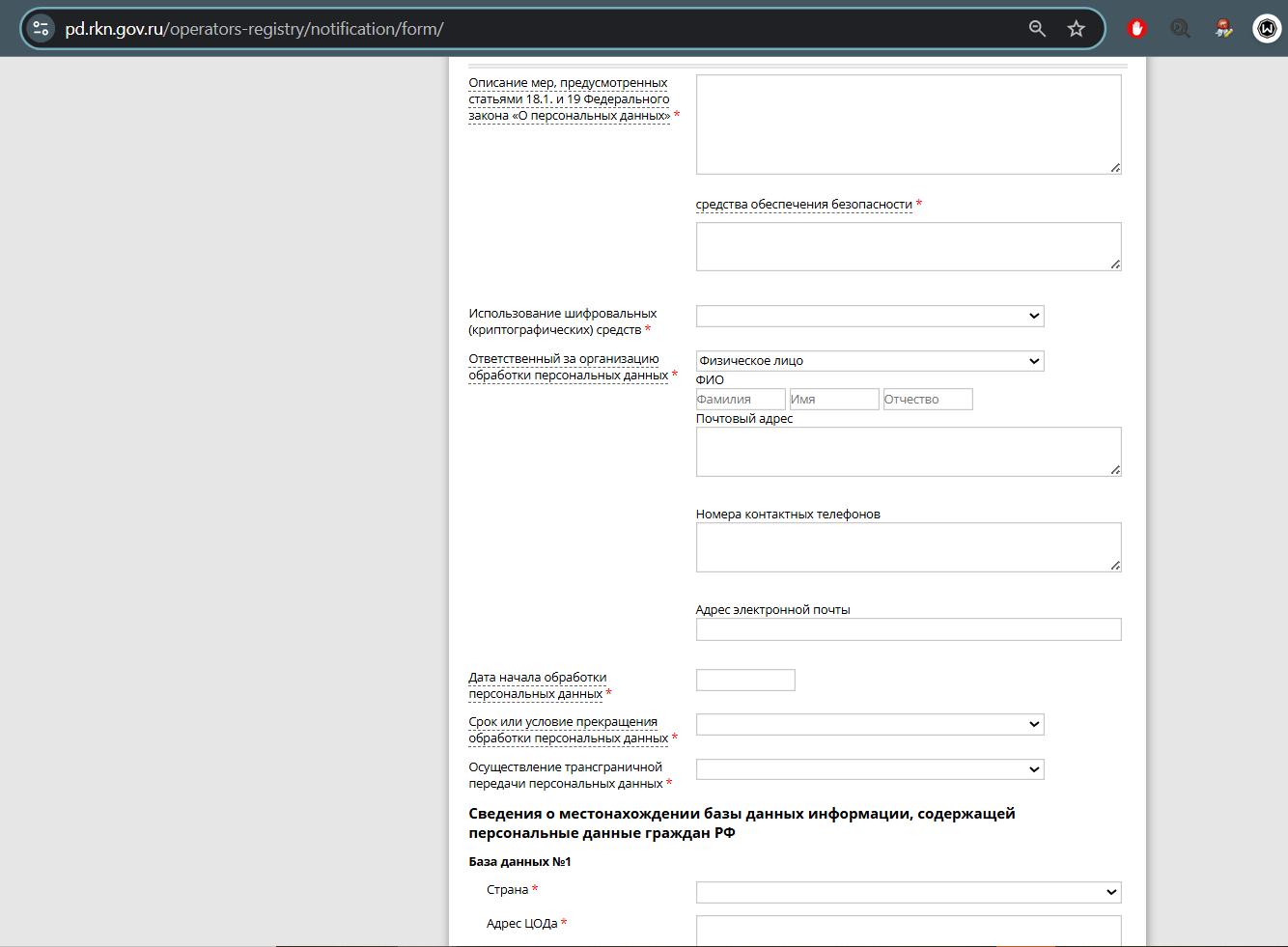
Task: Bookmark this page with the star icon
Action: tap(1076, 29)
